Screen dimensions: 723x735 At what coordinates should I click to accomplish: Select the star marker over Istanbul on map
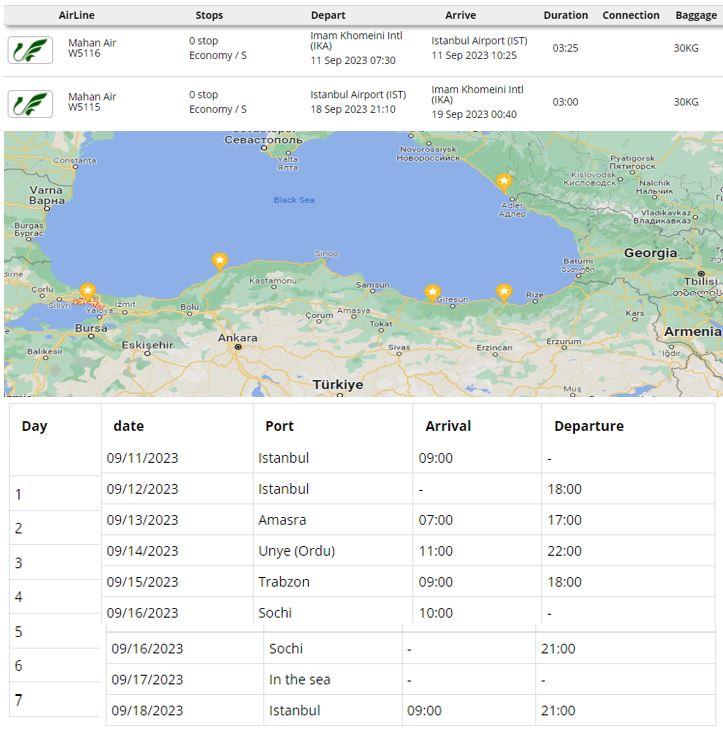tap(88, 291)
